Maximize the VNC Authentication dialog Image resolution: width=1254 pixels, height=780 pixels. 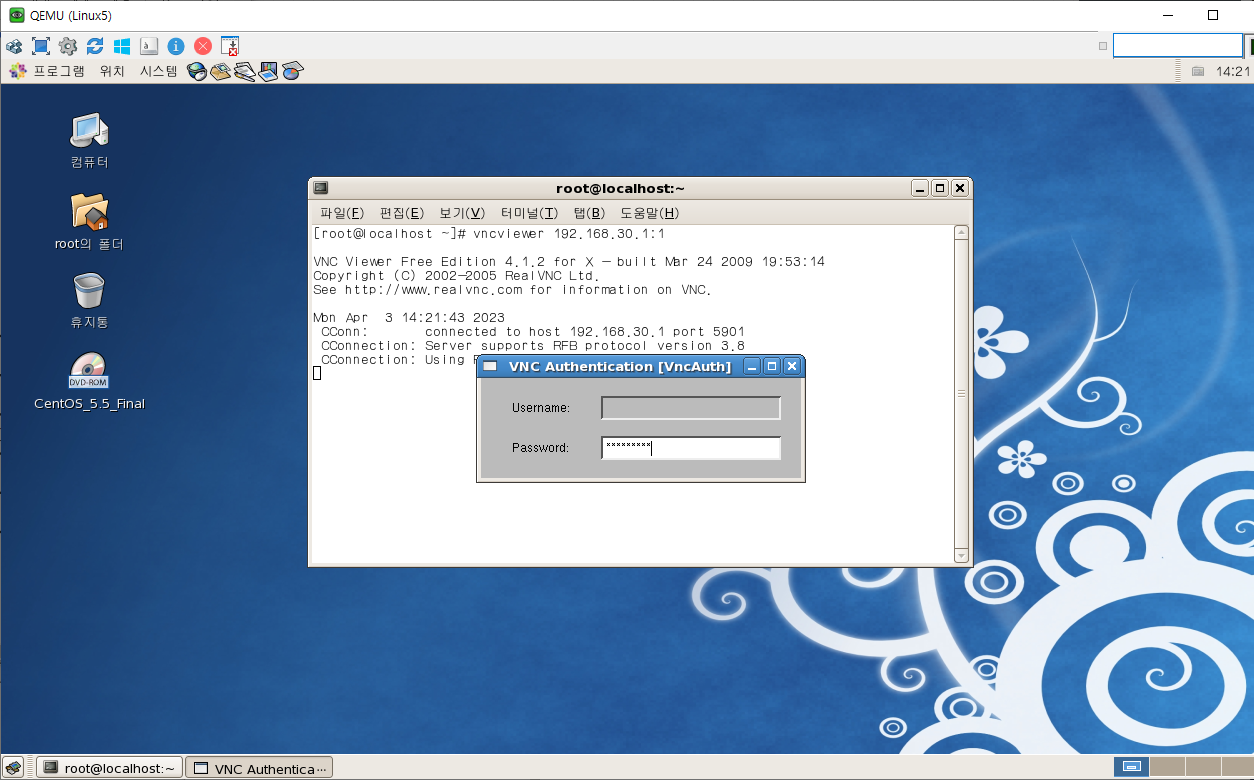[x=772, y=366]
